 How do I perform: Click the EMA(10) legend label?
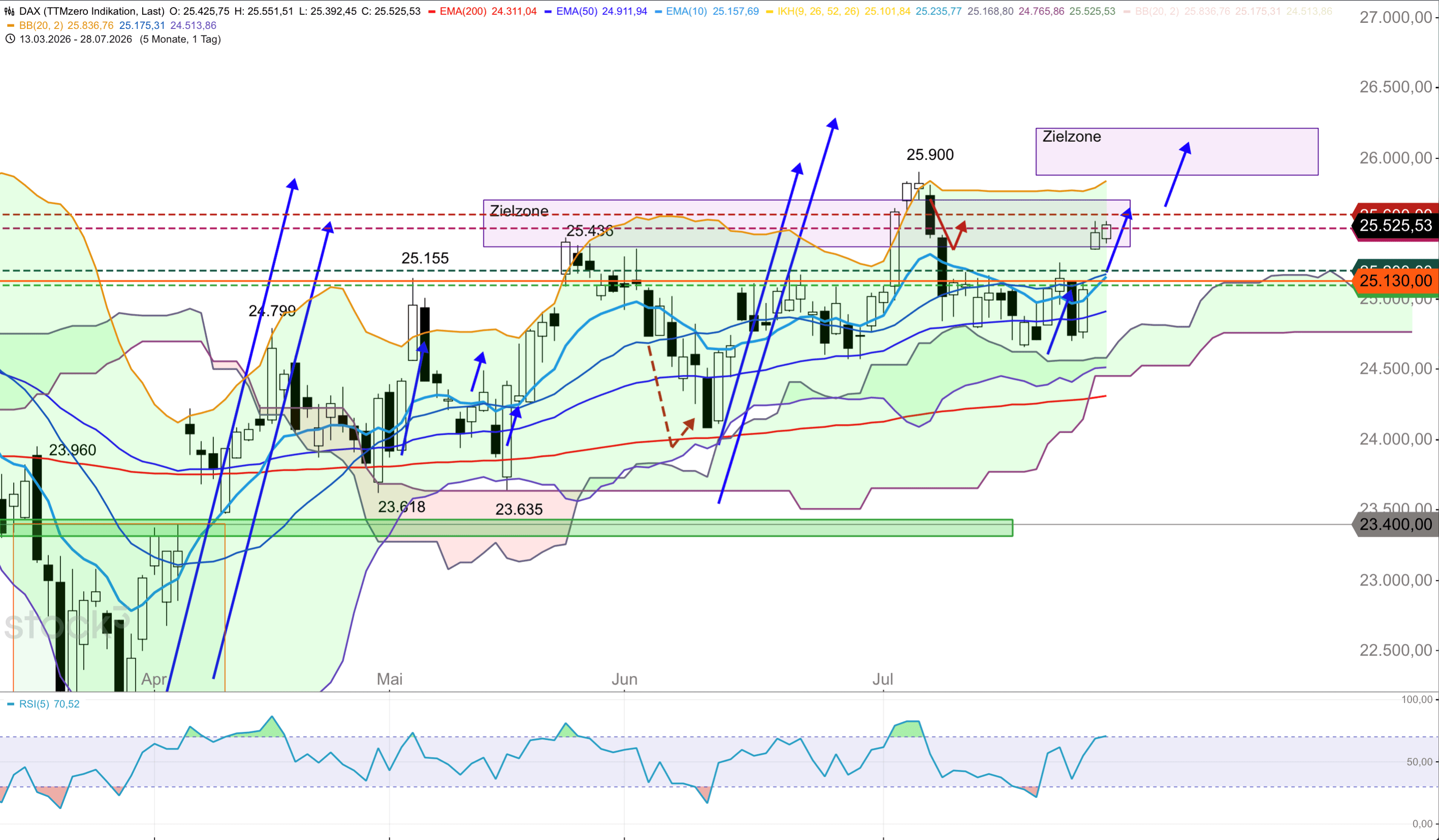(x=687, y=11)
